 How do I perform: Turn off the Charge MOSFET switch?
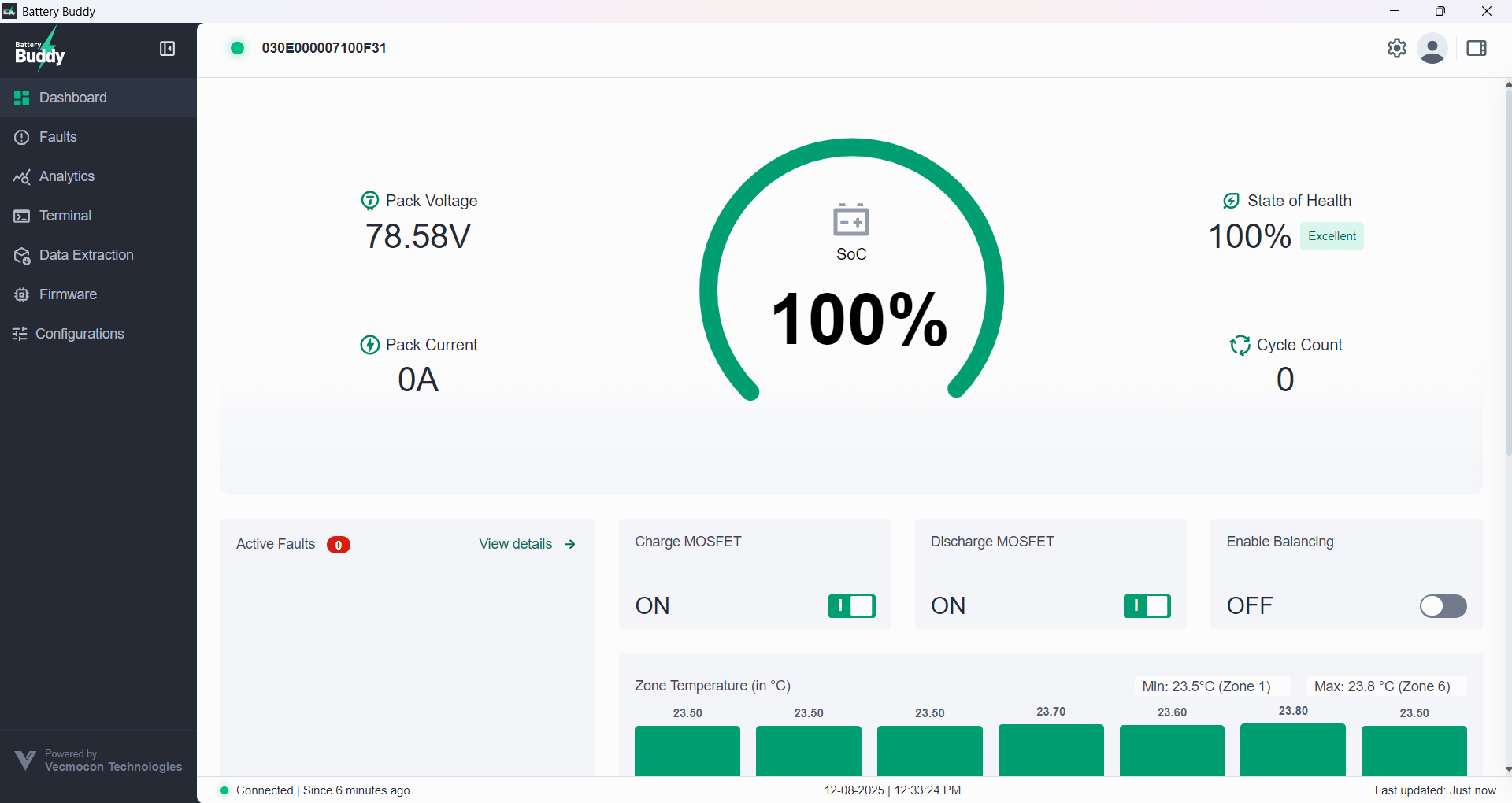[x=851, y=605]
